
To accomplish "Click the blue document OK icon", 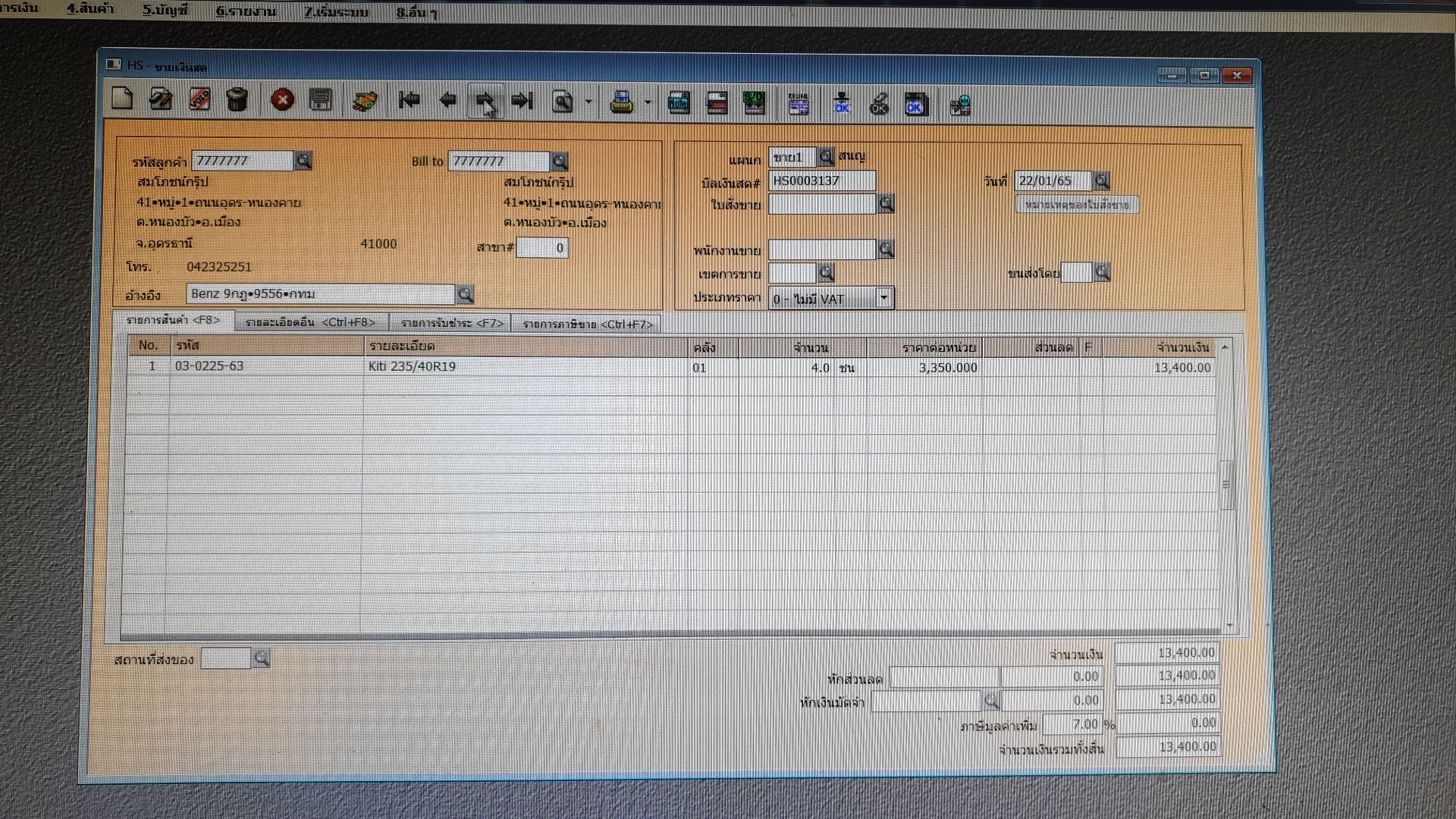I will pos(916,105).
